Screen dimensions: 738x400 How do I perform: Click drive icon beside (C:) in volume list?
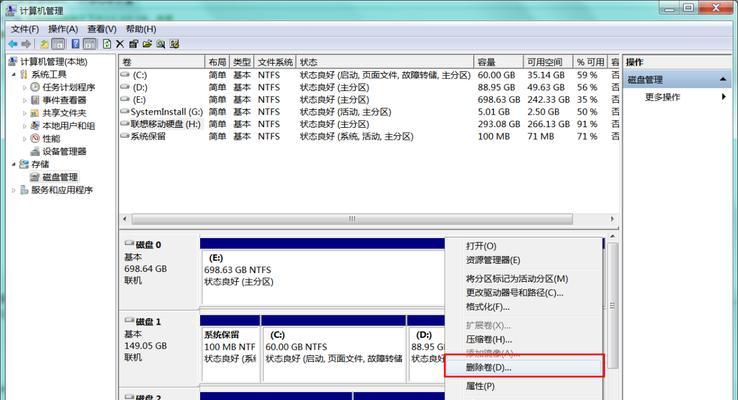(125, 74)
